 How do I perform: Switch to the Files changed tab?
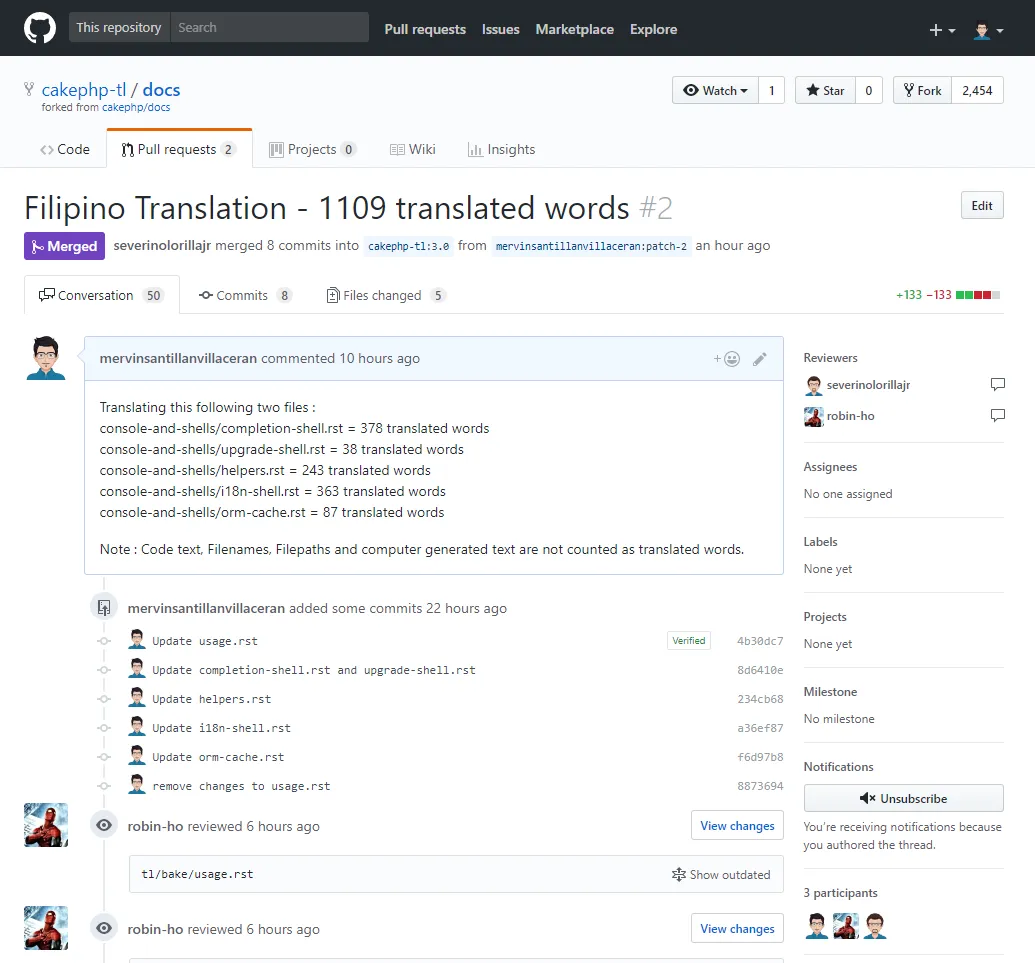tap(386, 295)
